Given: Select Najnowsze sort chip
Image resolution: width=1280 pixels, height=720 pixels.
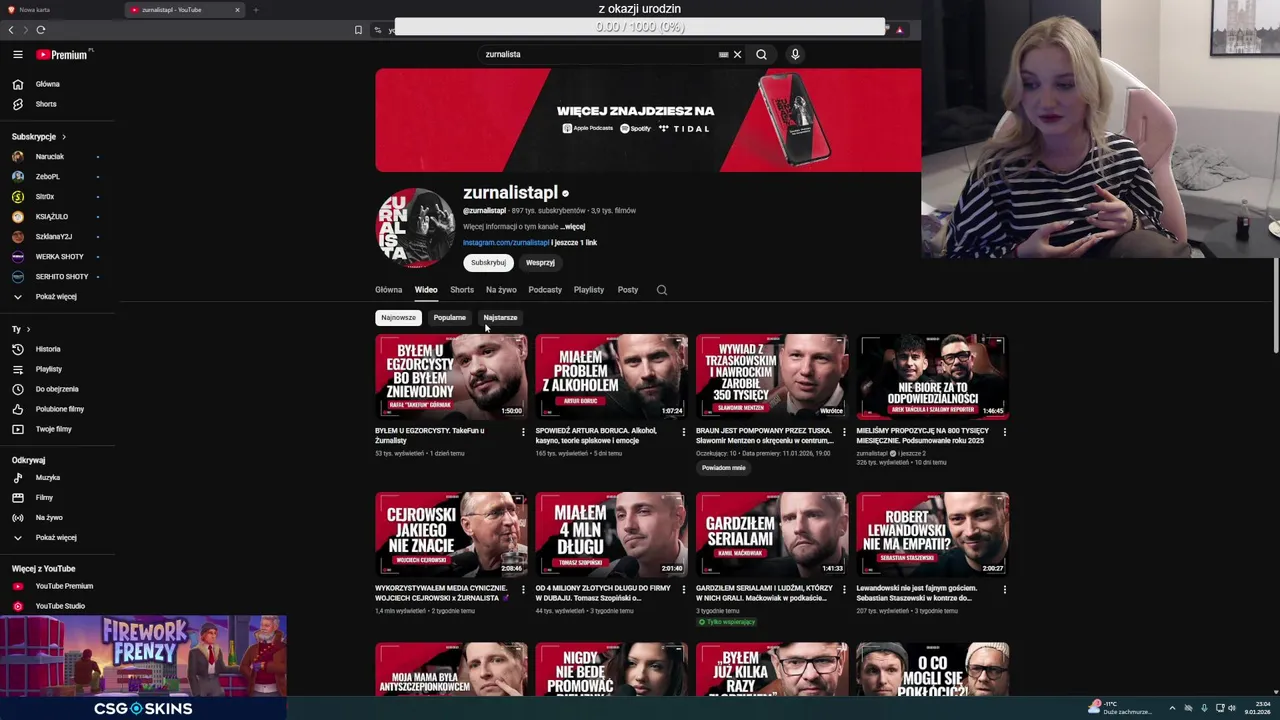Looking at the screenshot, I should coord(398,318).
